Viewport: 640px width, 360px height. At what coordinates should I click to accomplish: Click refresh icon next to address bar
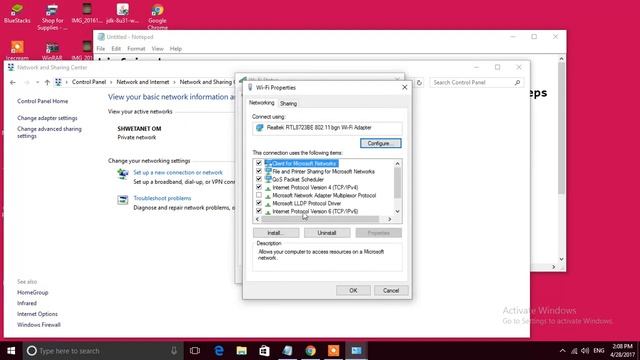[419, 82]
